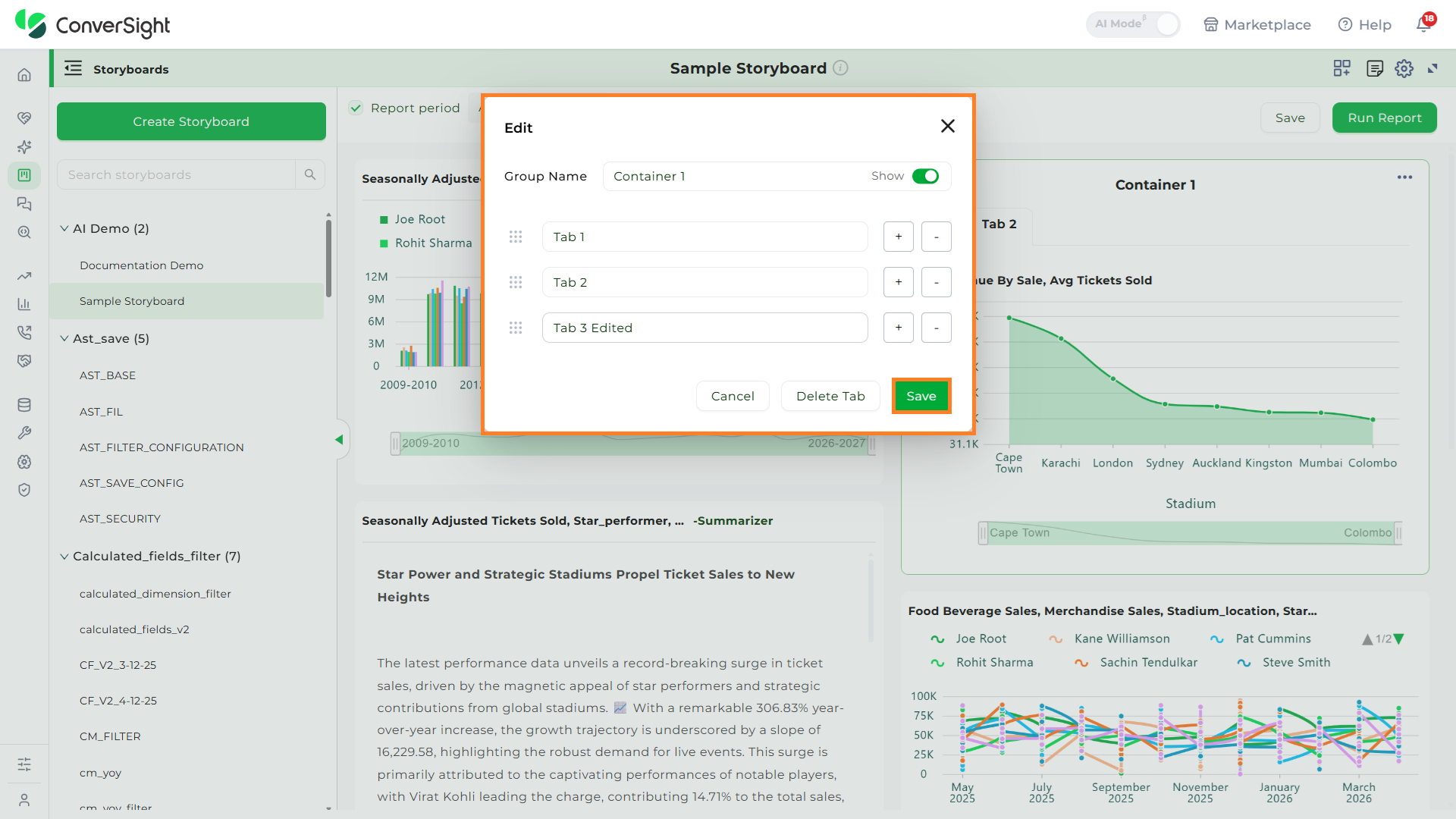Click drag handle for Tab 1 row
The width and height of the screenshot is (1456, 819).
pos(516,237)
